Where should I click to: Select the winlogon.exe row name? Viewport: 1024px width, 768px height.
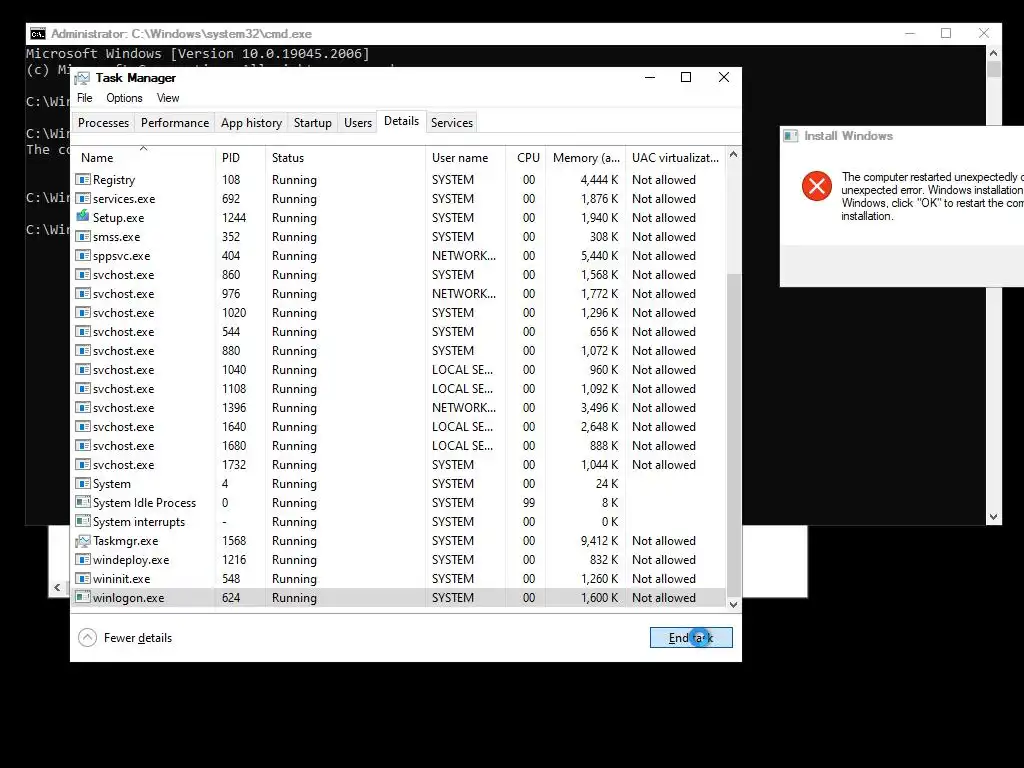(129, 598)
